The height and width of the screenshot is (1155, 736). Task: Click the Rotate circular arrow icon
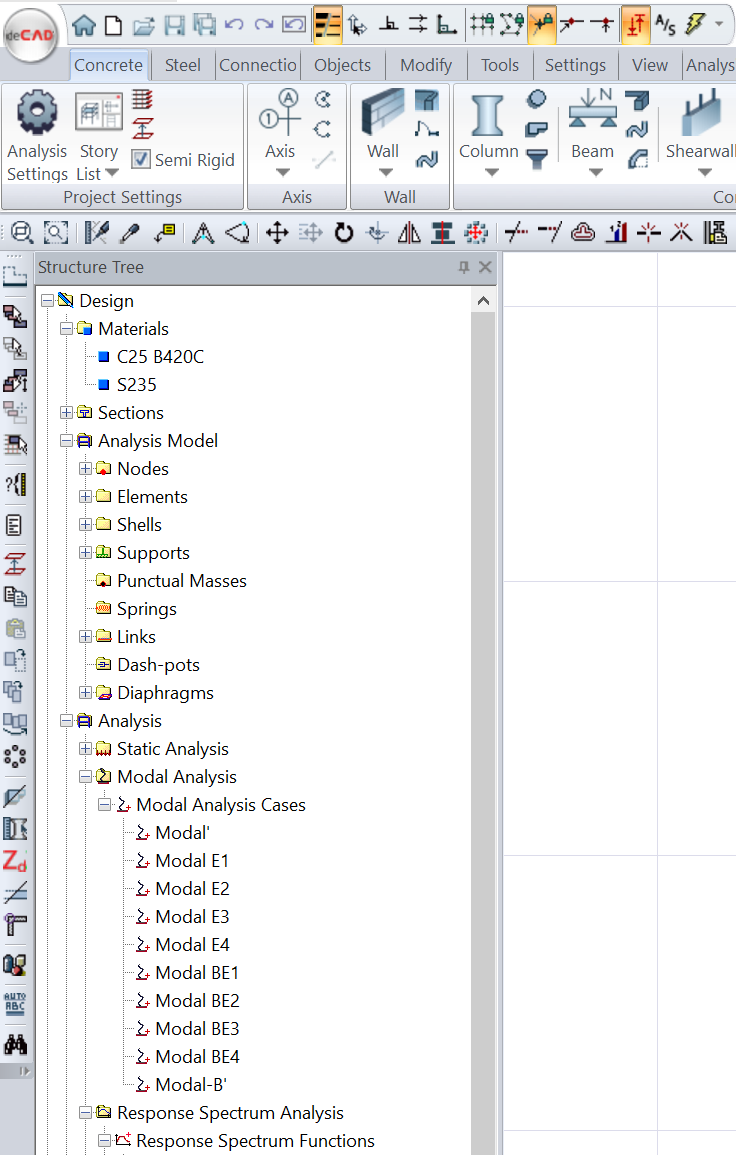(x=344, y=233)
